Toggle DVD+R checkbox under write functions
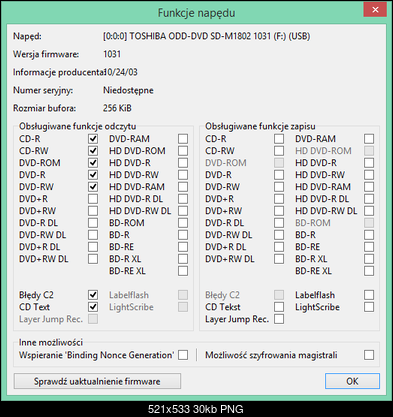Viewport: 393px width, 417px height. pos(279,199)
